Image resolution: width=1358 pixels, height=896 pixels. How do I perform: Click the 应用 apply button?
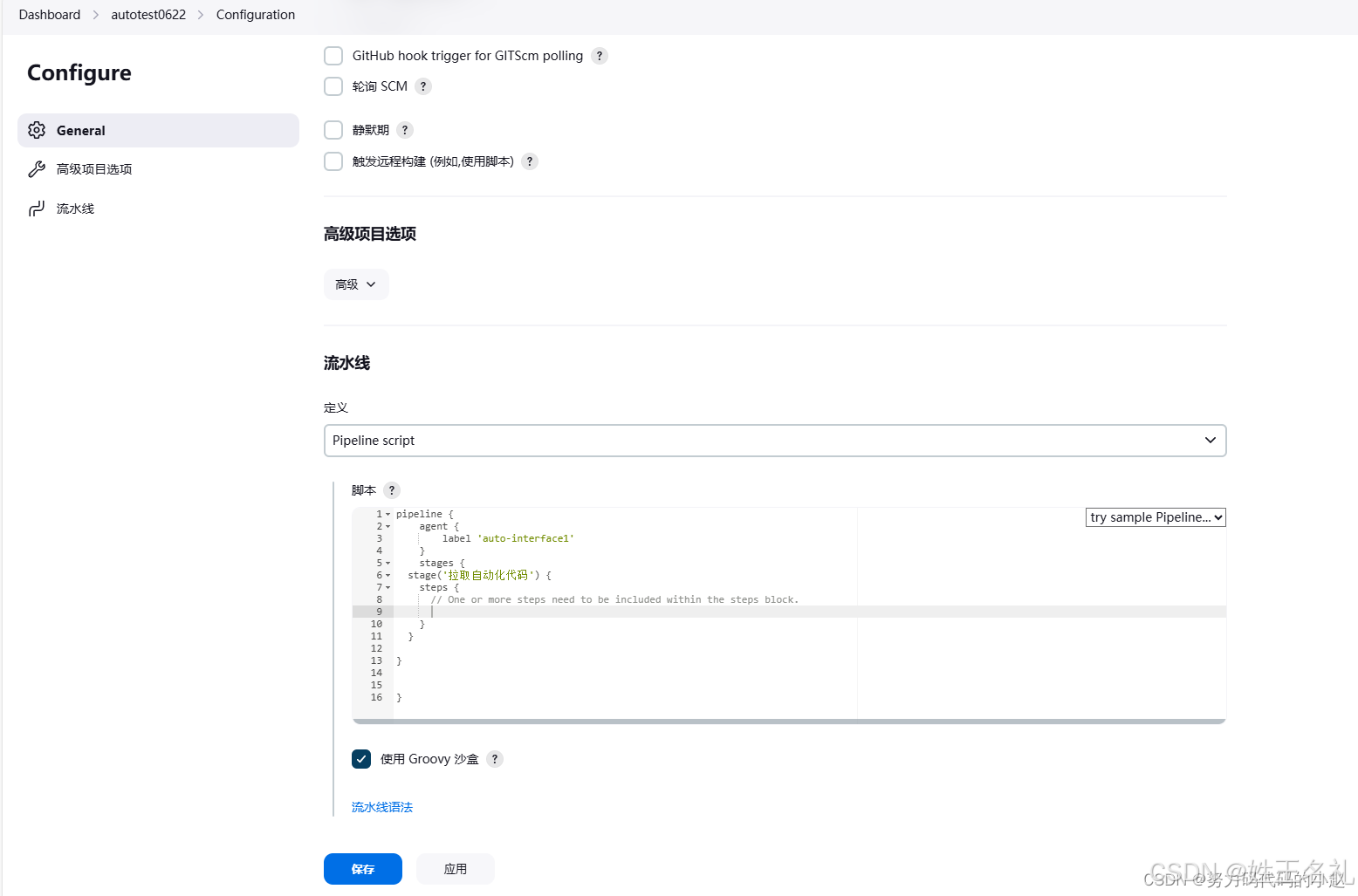[456, 869]
